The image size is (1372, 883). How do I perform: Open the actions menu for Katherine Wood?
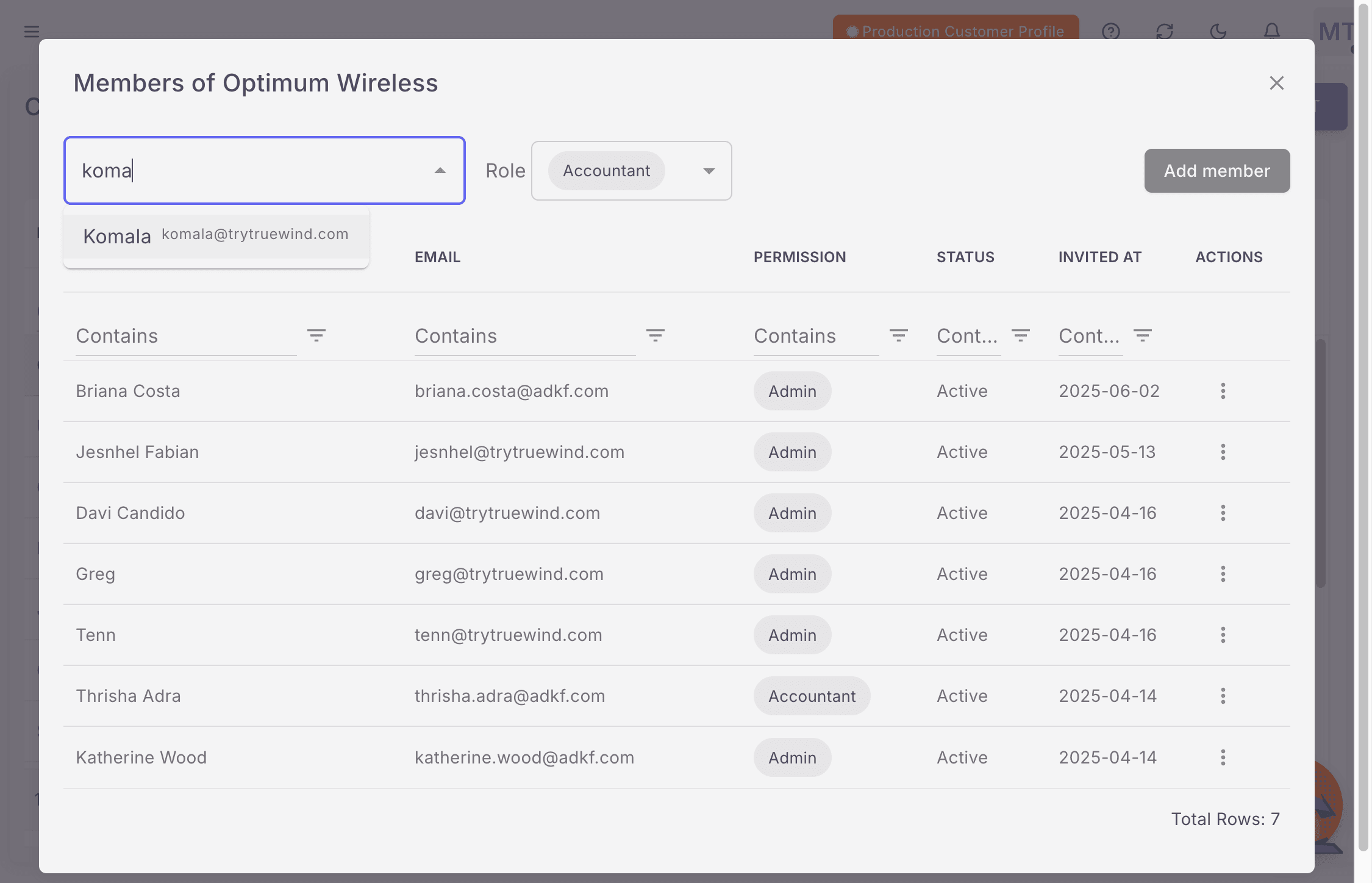pos(1223,757)
